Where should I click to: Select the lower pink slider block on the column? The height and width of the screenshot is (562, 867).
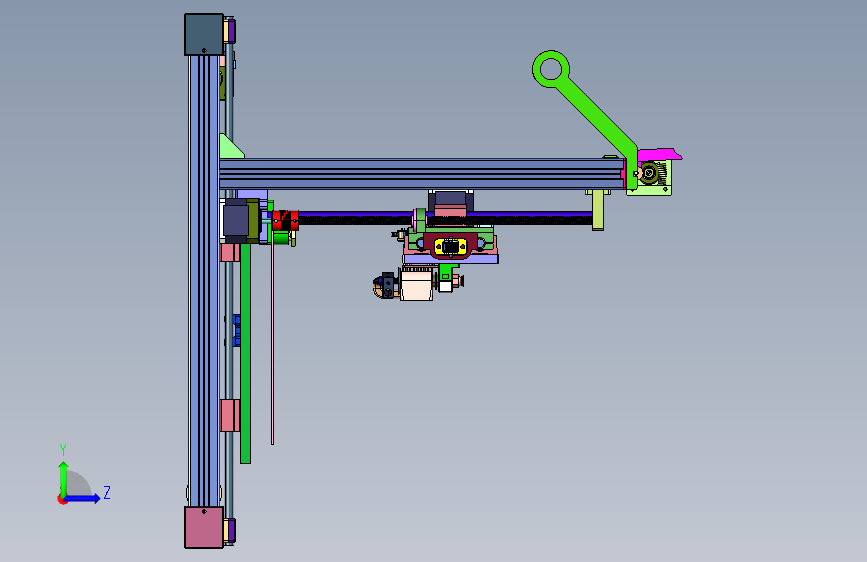tap(229, 415)
